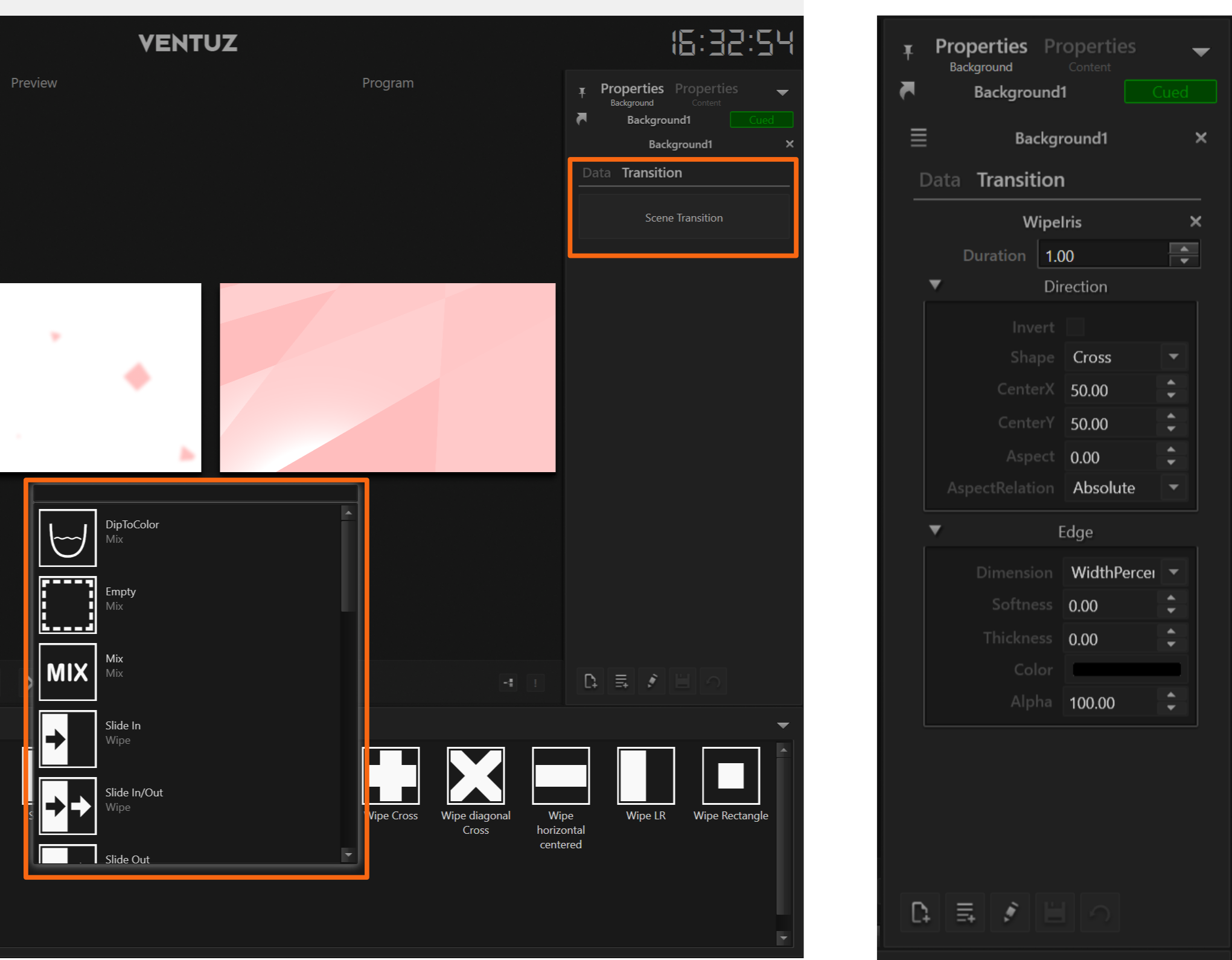Select the DipToColor transition icon
The image size is (1232, 960).
point(68,537)
